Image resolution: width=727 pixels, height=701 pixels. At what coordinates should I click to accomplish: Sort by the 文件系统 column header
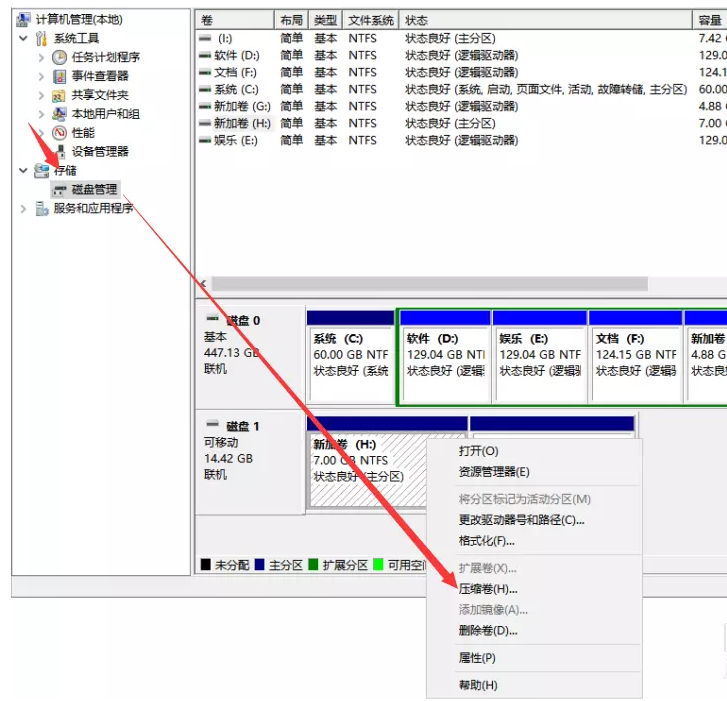(x=370, y=20)
